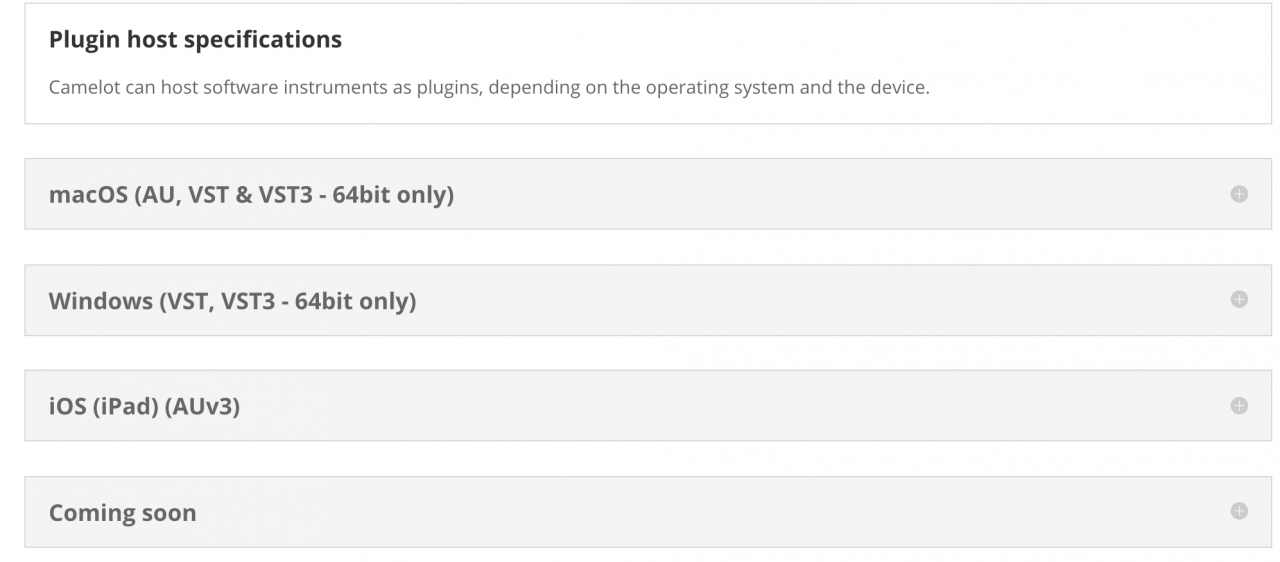Click the plus icon on the Windows row
The width and height of the screenshot is (1280, 562).
1239,300
